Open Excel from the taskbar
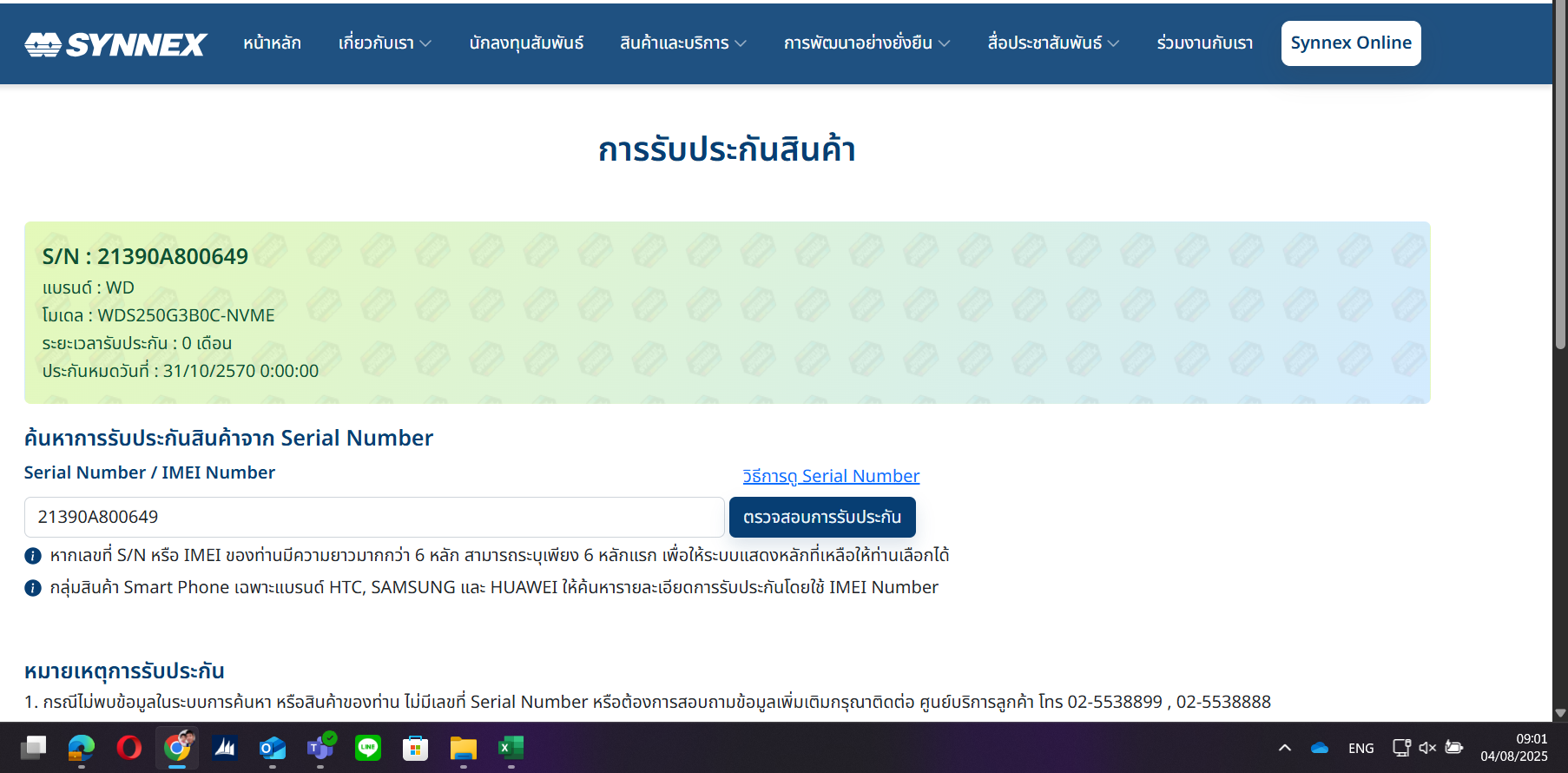This screenshot has height=773, width=1568. tap(511, 748)
